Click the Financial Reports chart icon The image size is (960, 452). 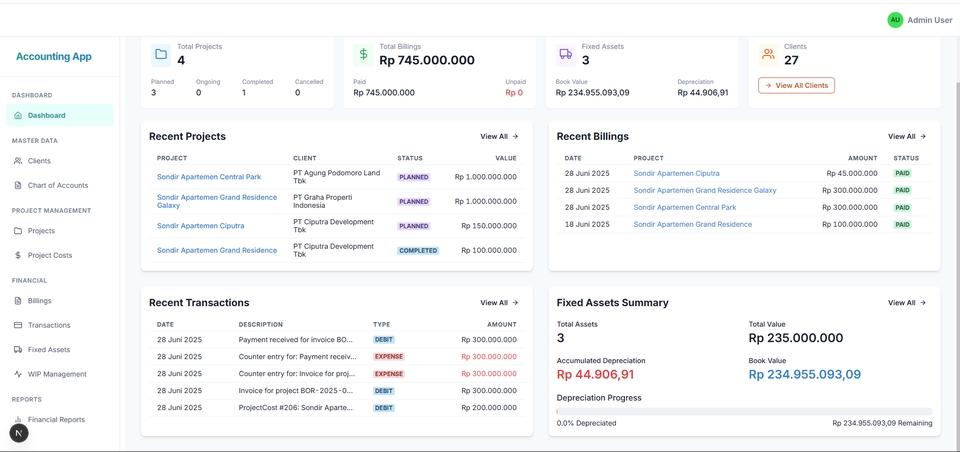pos(18,420)
